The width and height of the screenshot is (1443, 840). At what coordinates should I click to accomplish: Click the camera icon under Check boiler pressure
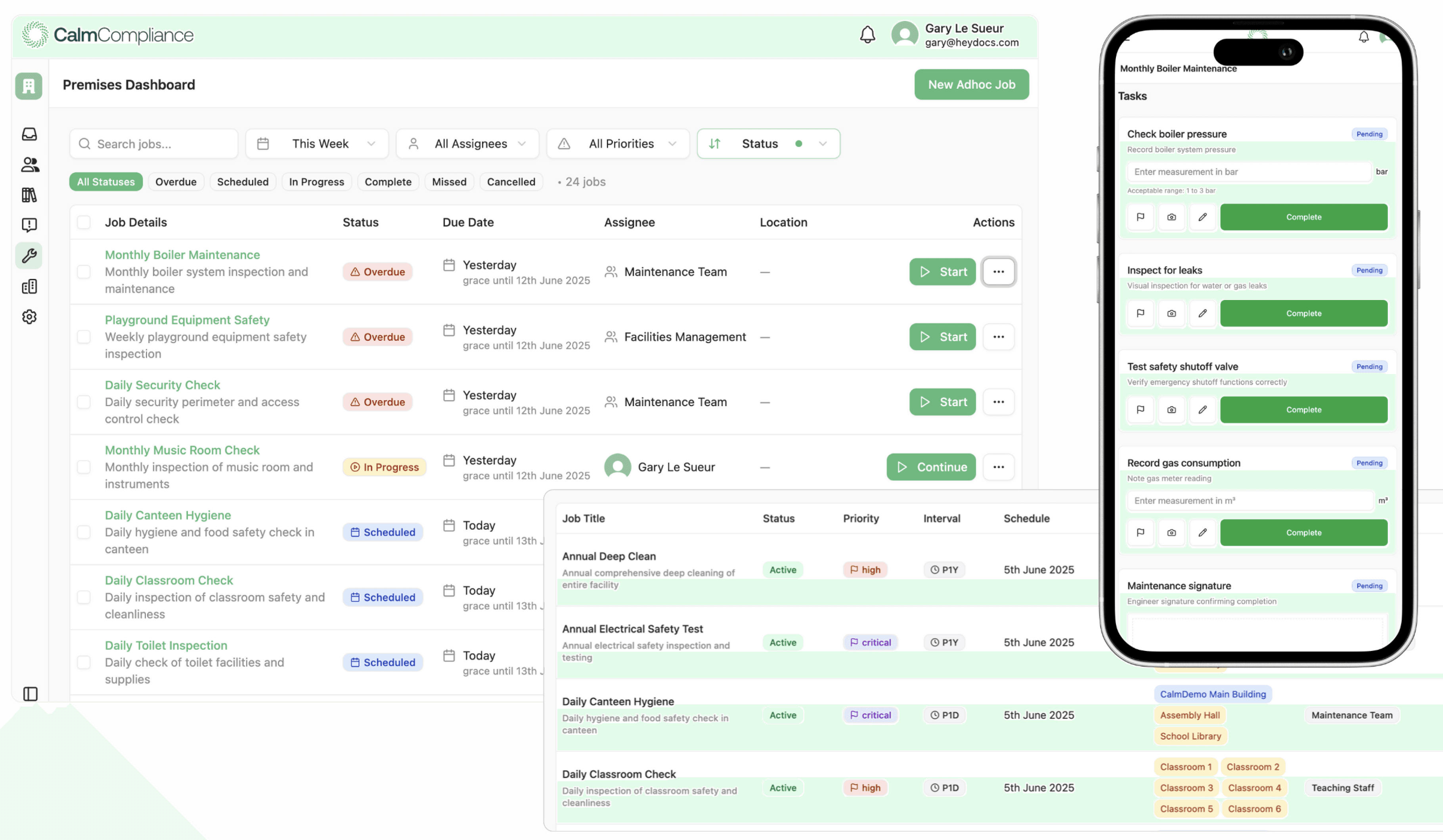click(1171, 218)
